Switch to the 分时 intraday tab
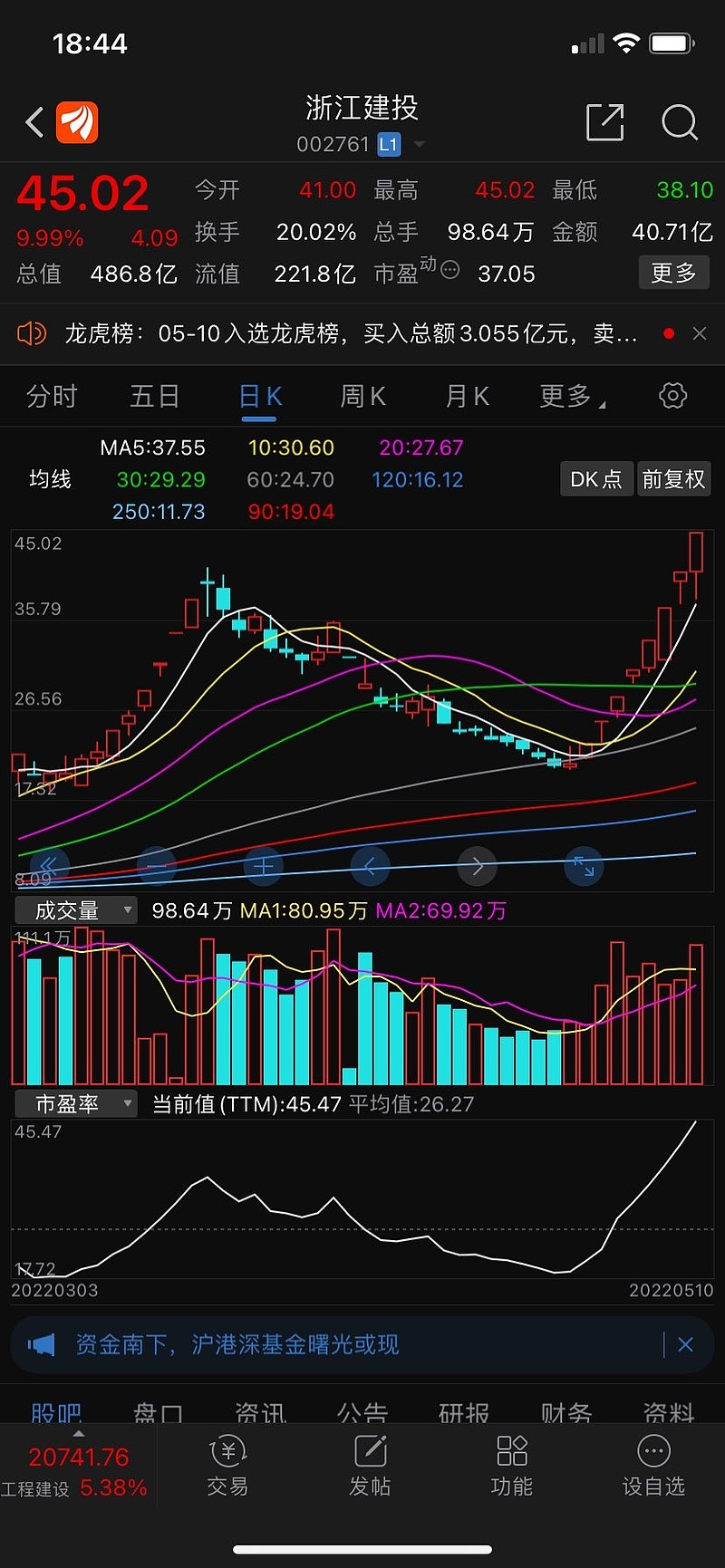This screenshot has height=1568, width=725. (x=52, y=397)
